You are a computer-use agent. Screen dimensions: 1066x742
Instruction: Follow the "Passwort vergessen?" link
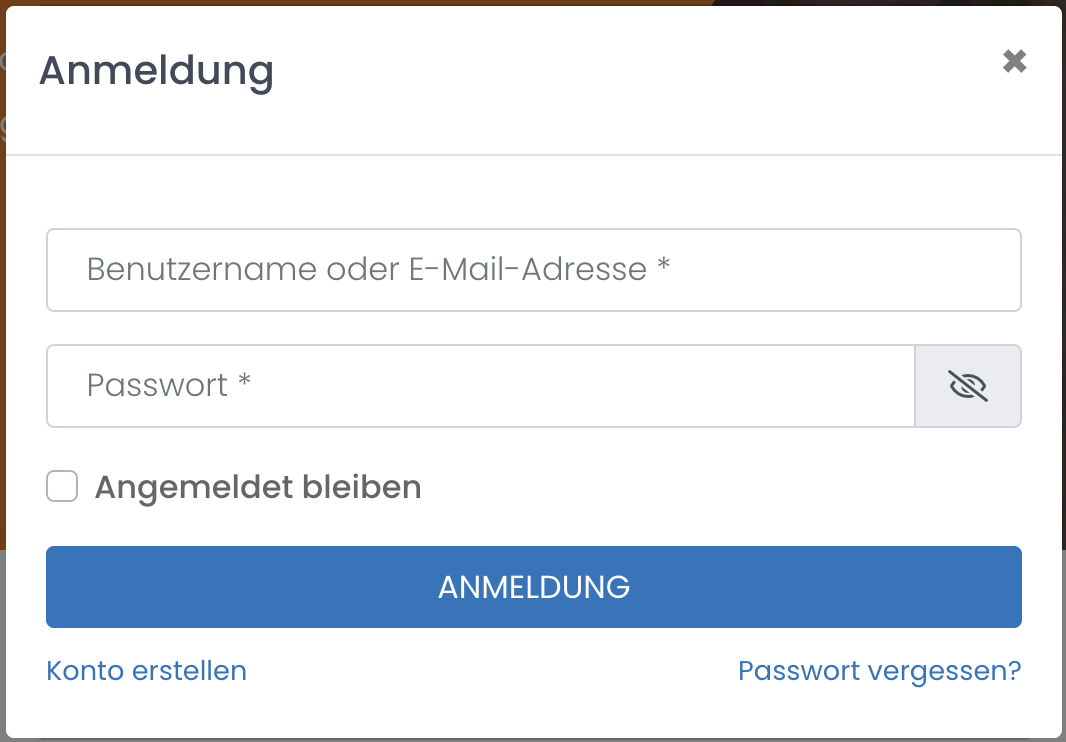[x=879, y=670]
